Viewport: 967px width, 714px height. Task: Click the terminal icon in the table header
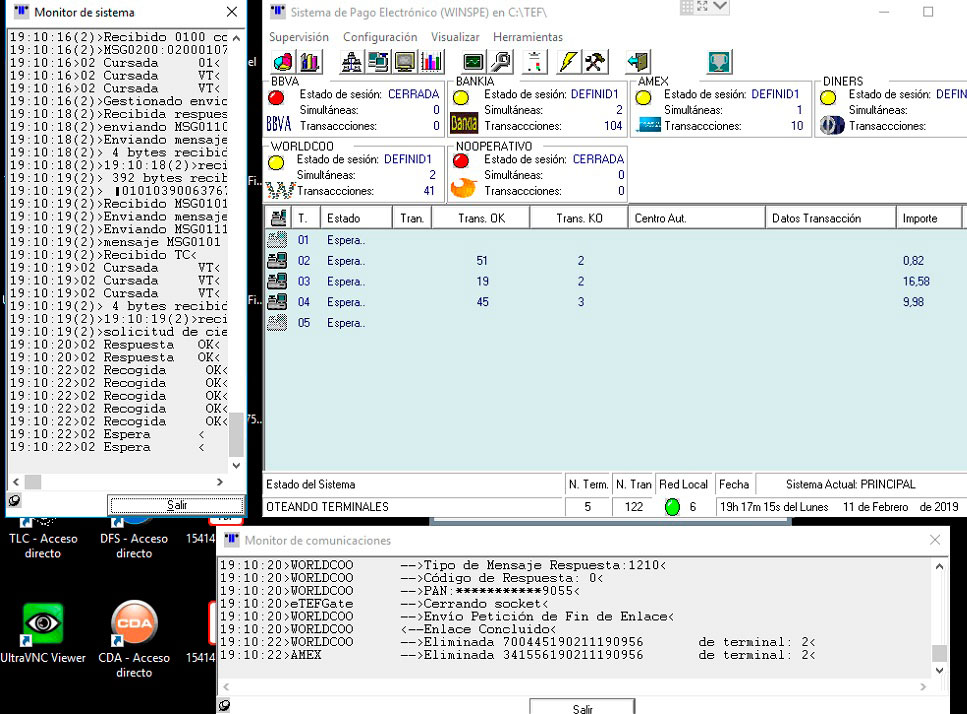279,218
